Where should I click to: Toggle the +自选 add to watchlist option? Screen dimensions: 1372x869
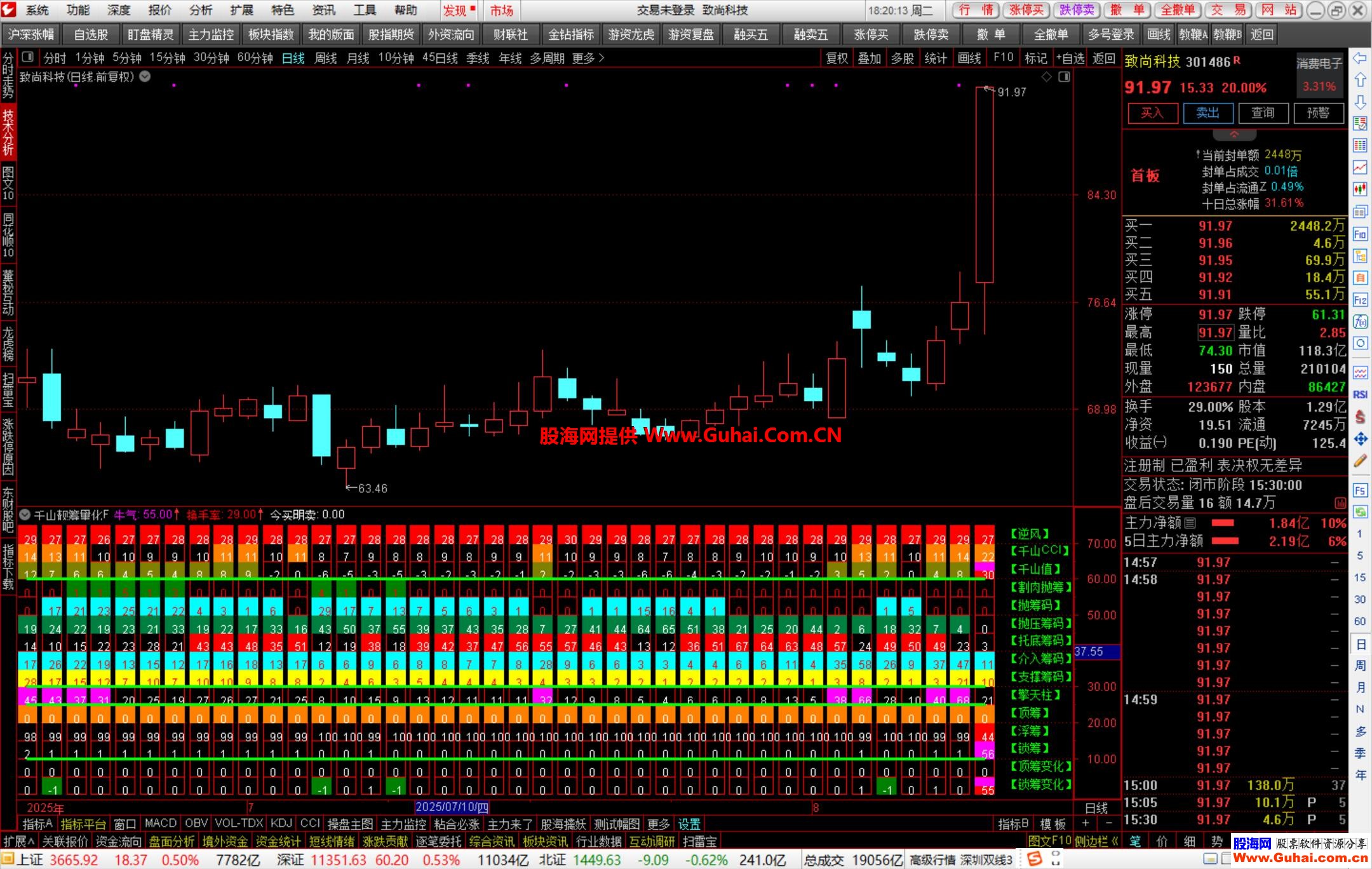pyautogui.click(x=1070, y=58)
